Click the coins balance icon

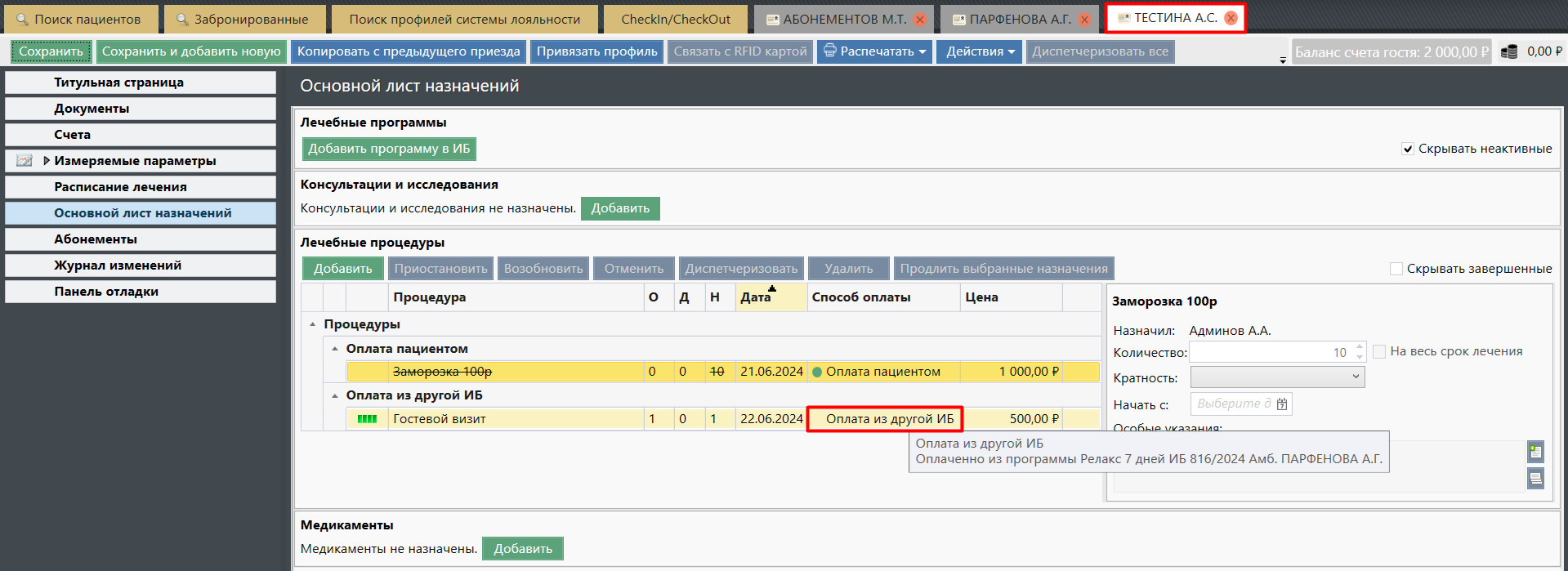pos(1508,51)
